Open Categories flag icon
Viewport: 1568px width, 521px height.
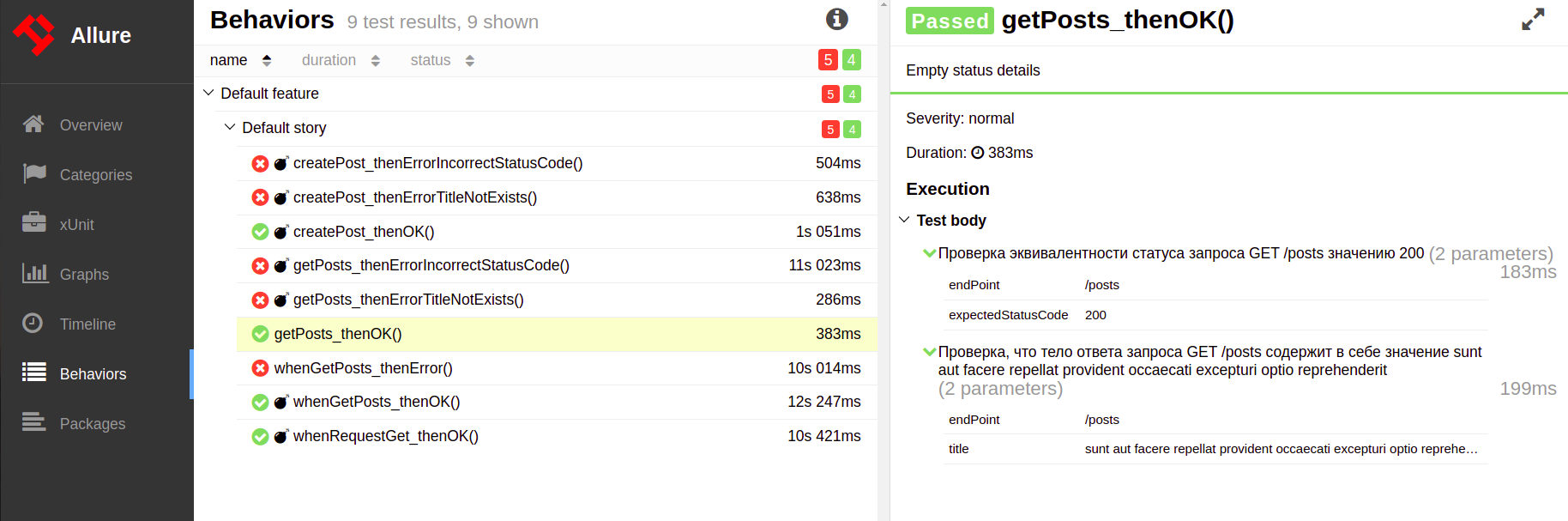(x=34, y=174)
